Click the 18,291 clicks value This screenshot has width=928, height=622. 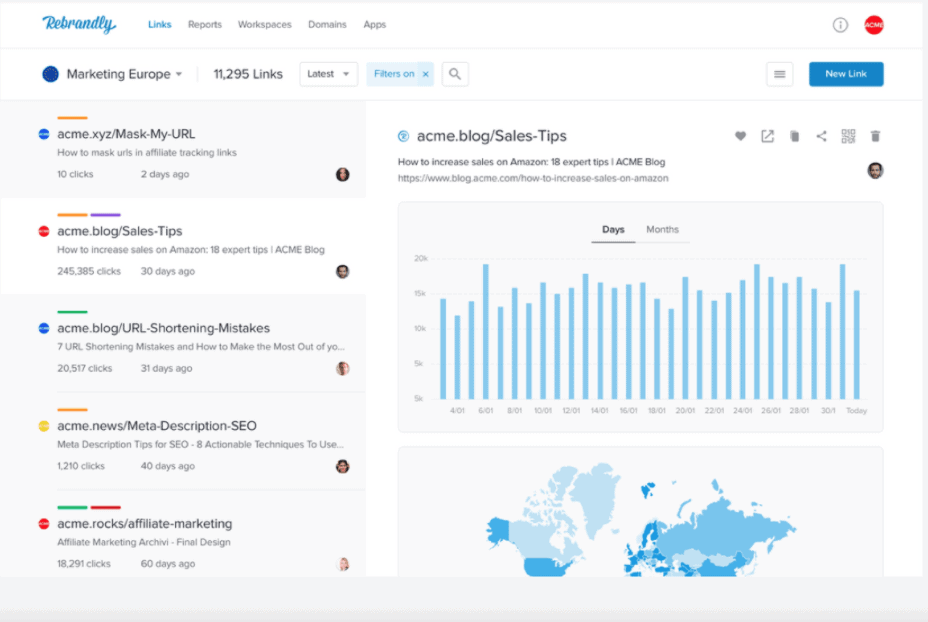pos(83,563)
